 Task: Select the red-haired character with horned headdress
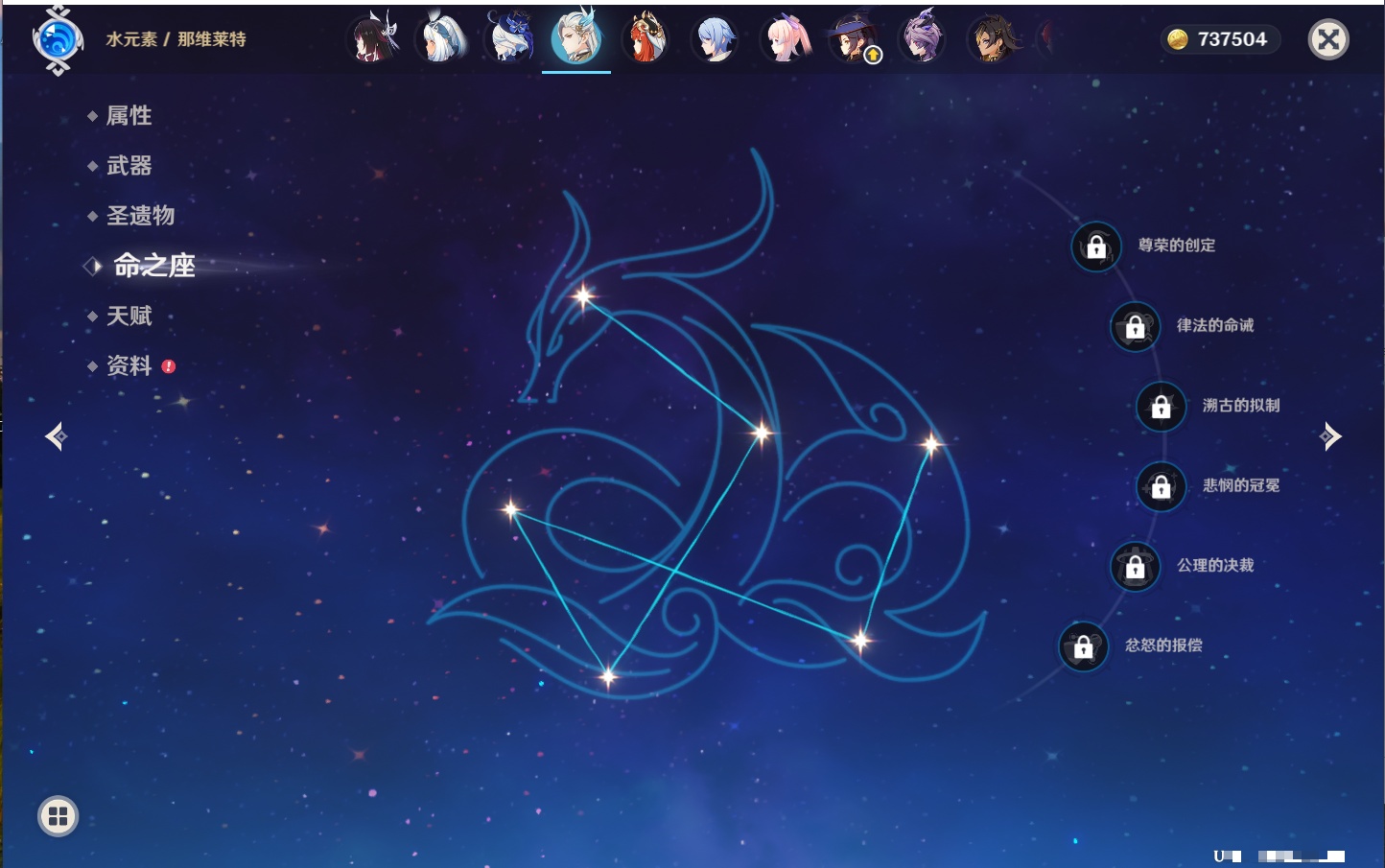(646, 39)
